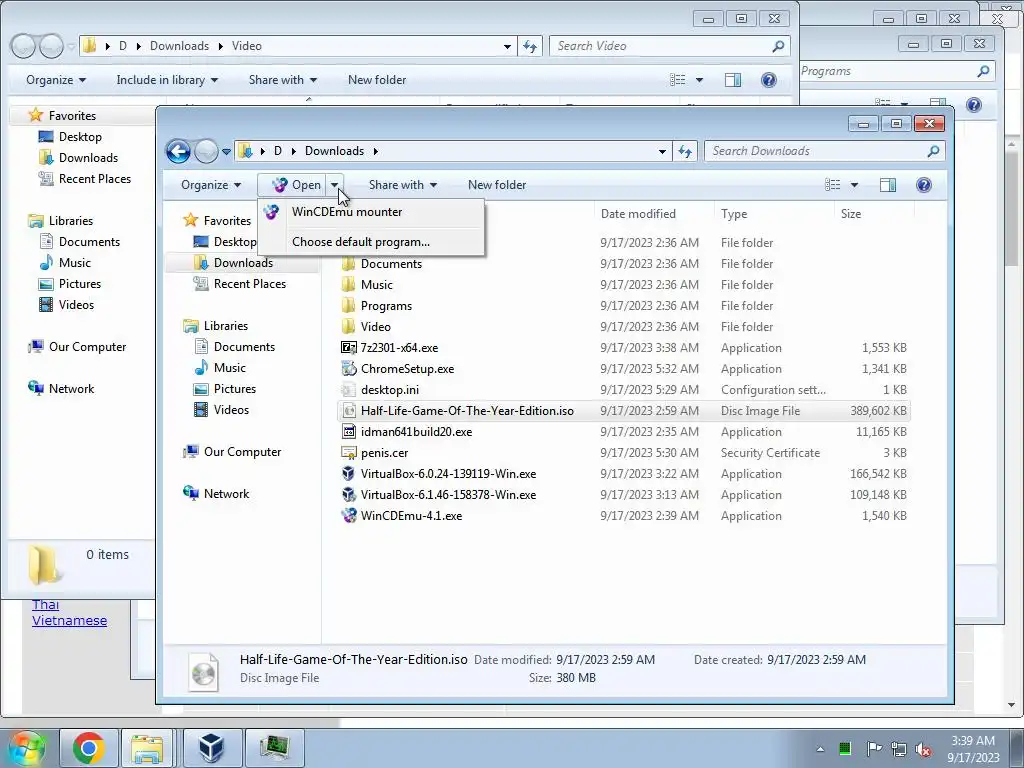Screen dimensions: 1024x768
Task: Open Help in Video window toolbar
Action: tap(769, 80)
